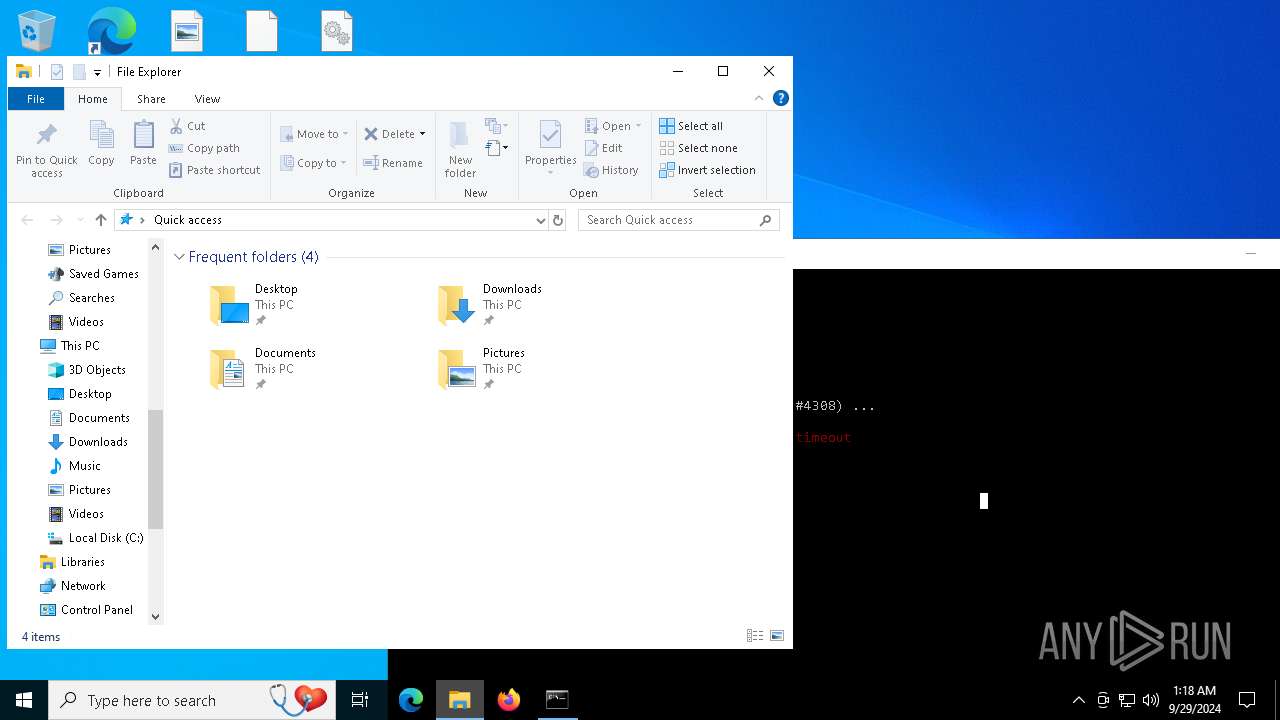
Task: Show file History
Action: tap(611, 170)
